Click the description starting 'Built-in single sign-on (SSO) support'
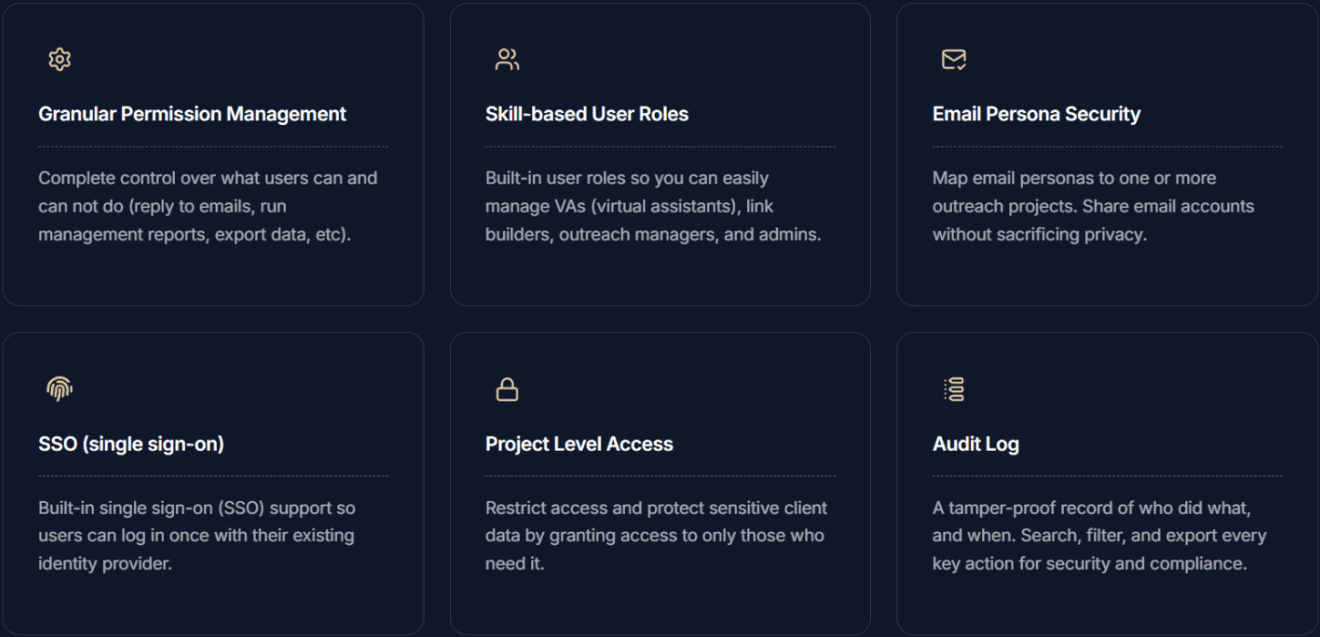The height and width of the screenshot is (637, 1320). click(x=197, y=536)
